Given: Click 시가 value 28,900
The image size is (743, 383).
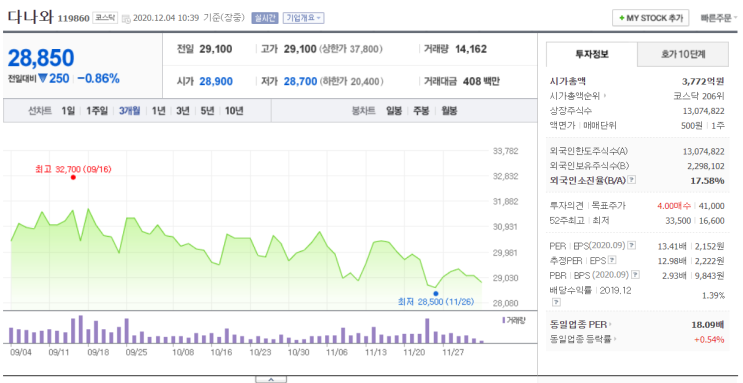Looking at the screenshot, I should pos(216,82).
